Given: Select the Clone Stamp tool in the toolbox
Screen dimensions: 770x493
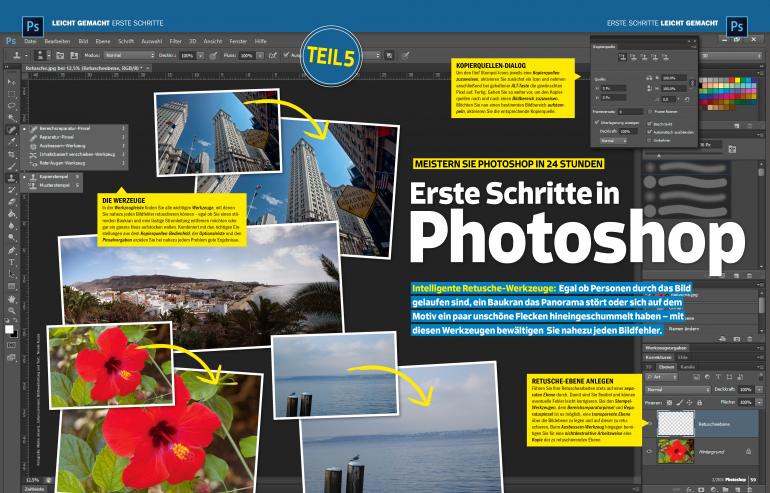Looking at the screenshot, I should [x=11, y=178].
